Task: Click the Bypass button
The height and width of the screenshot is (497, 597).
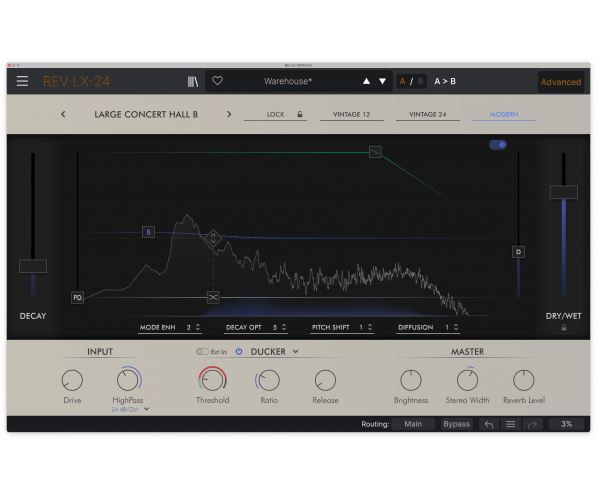Action: coord(457,424)
